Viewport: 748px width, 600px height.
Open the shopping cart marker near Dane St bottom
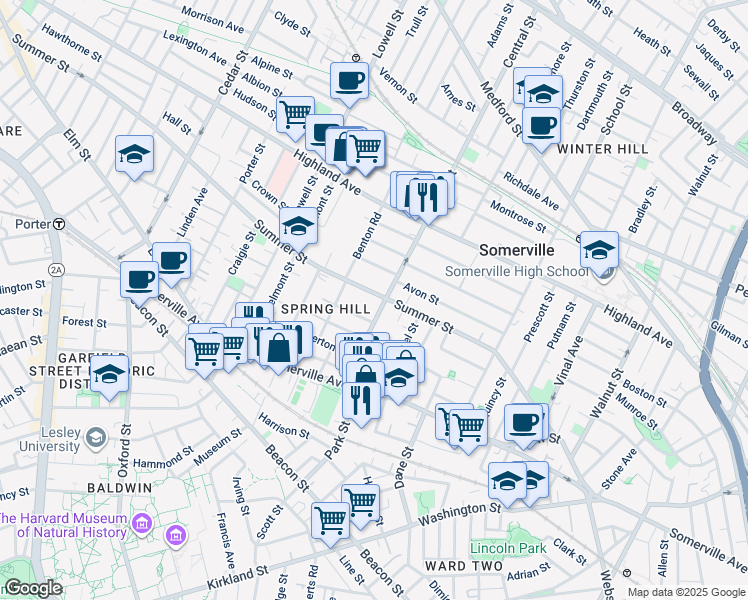point(361,503)
